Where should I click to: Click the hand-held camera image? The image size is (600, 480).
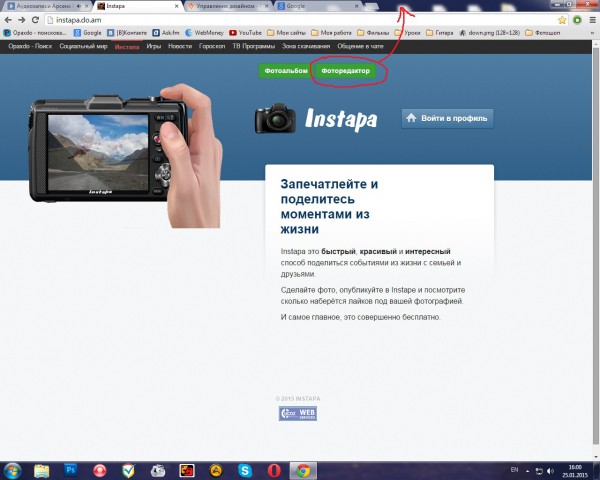(126, 155)
